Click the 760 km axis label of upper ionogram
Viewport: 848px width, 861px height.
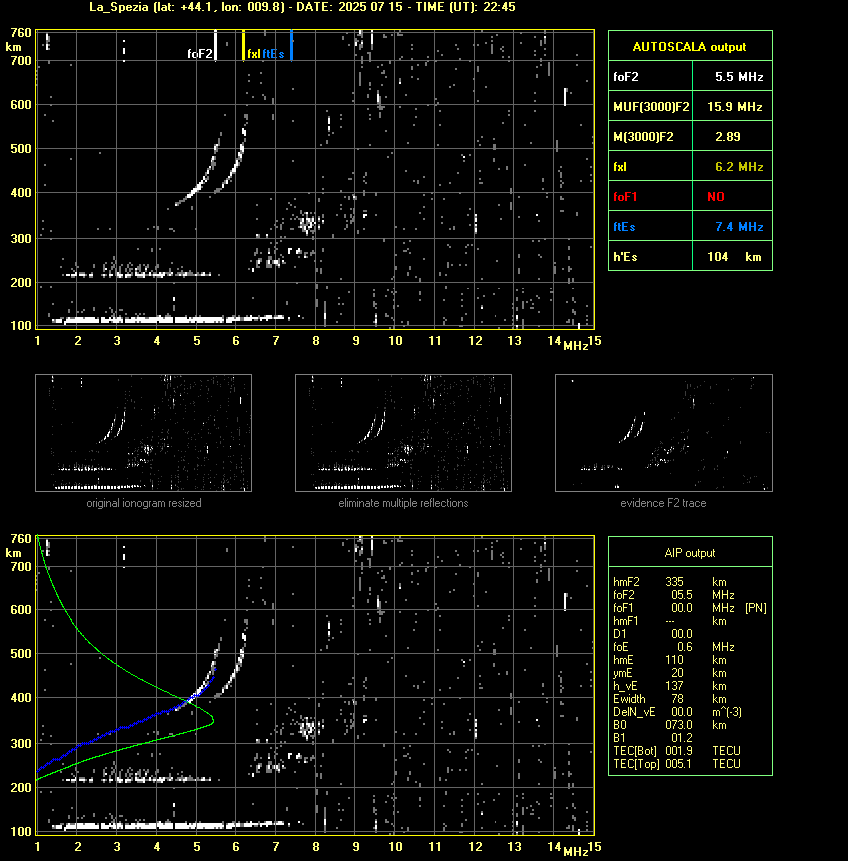click(21, 33)
